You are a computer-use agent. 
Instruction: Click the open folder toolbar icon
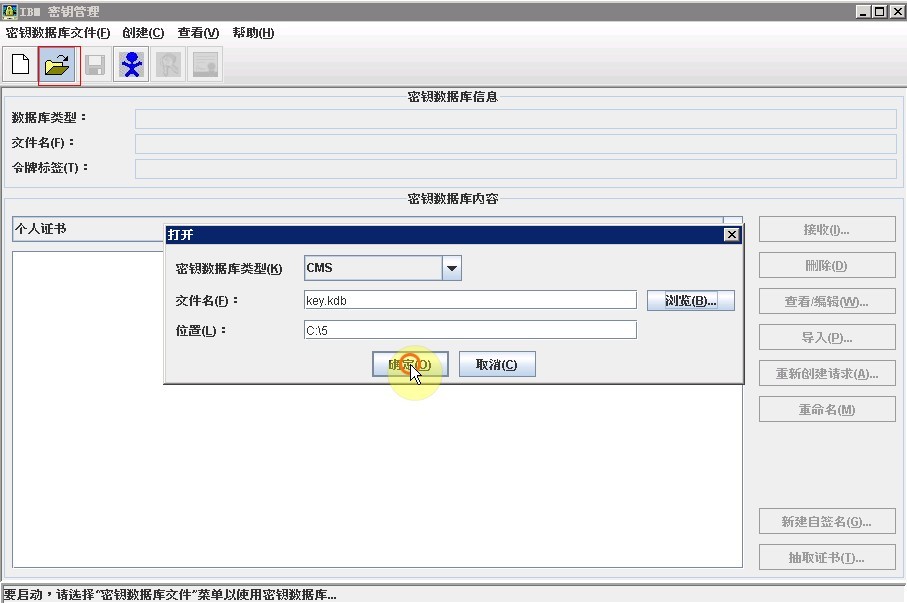click(x=59, y=66)
